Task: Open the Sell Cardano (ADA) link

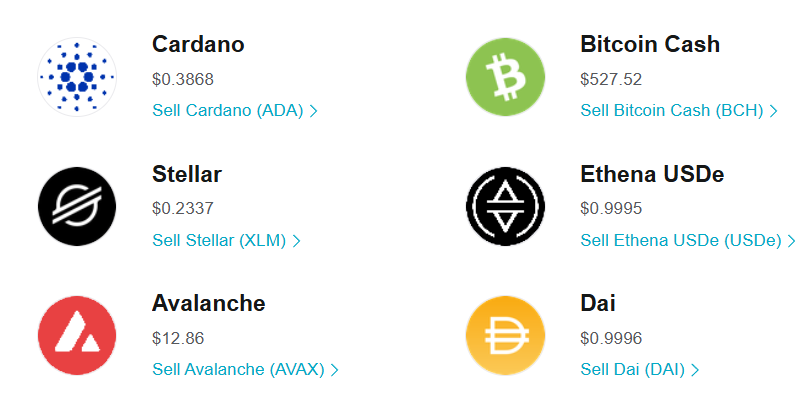Action: tap(228, 111)
